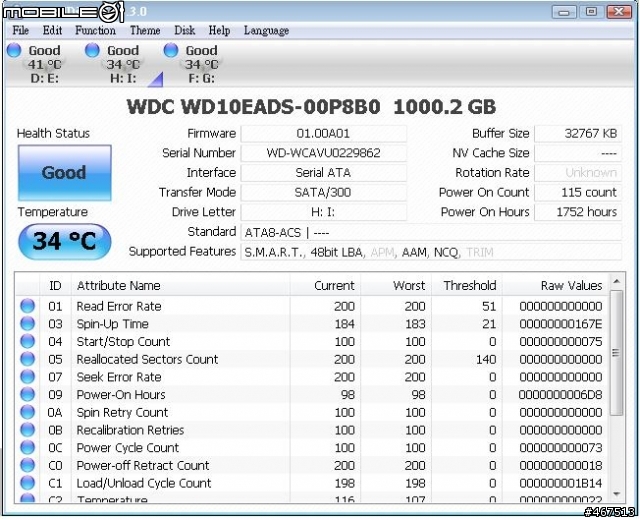The height and width of the screenshot is (520, 640).
Task: Select the Power-On Hours attribute name
Action: click(x=121, y=395)
